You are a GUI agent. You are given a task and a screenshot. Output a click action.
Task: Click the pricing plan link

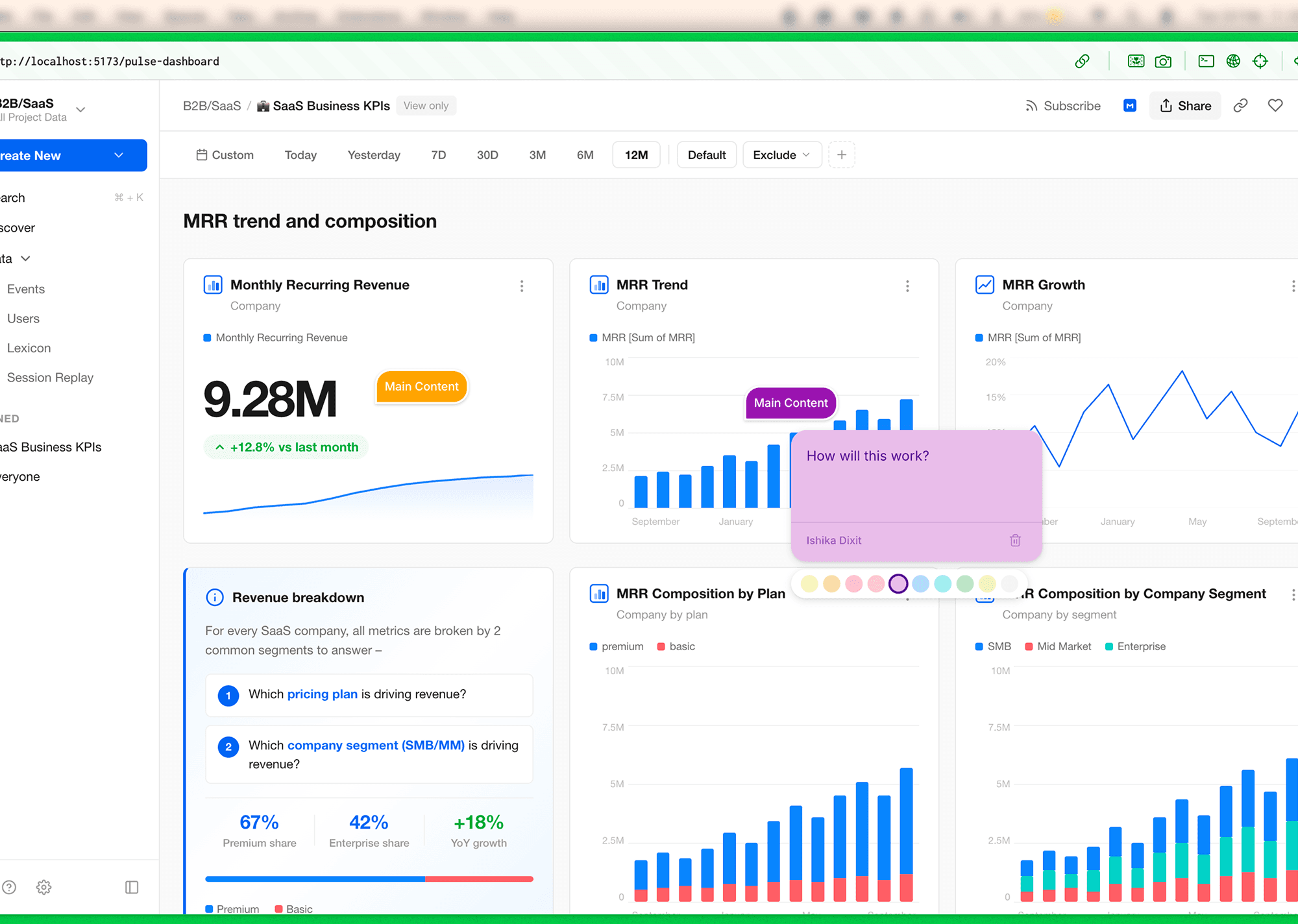click(x=322, y=694)
